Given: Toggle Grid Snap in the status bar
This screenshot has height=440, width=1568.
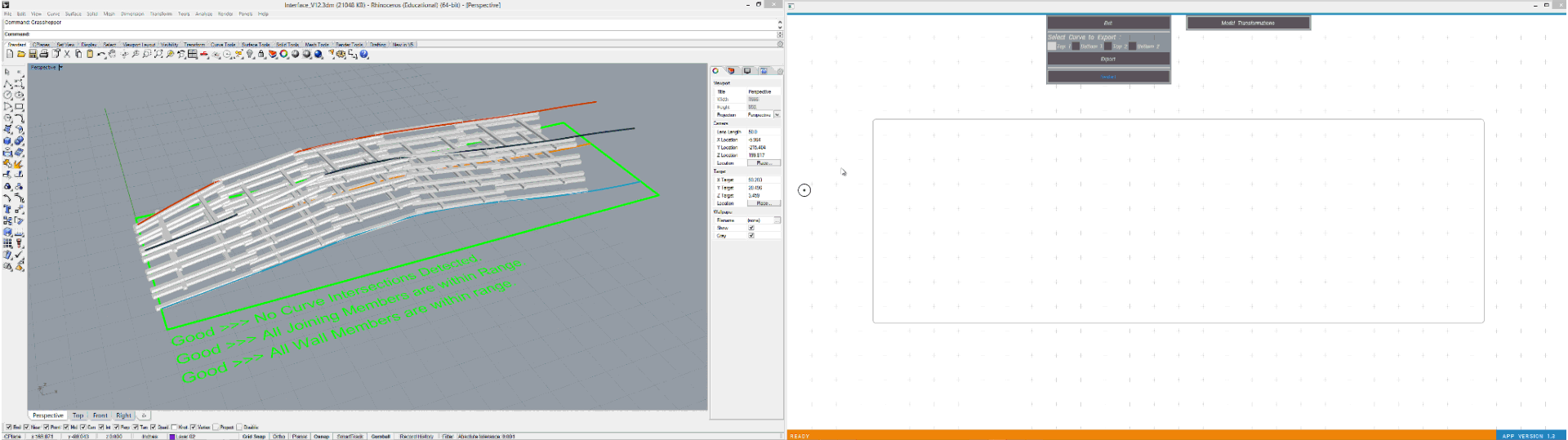Looking at the screenshot, I should 254,436.
